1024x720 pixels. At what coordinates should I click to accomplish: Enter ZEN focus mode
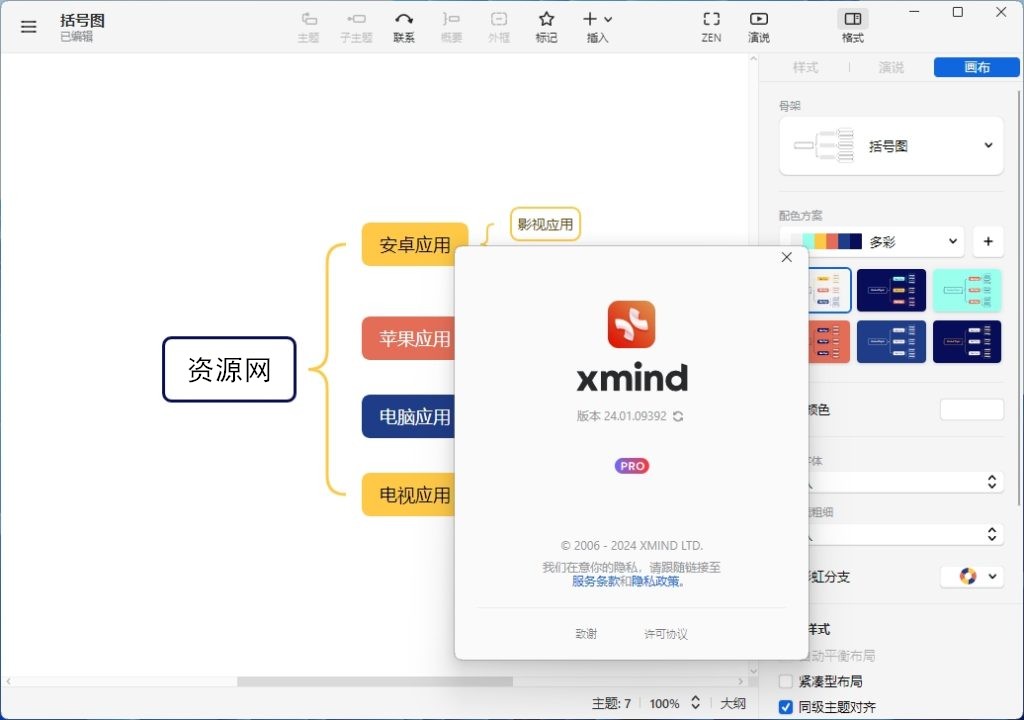710,24
